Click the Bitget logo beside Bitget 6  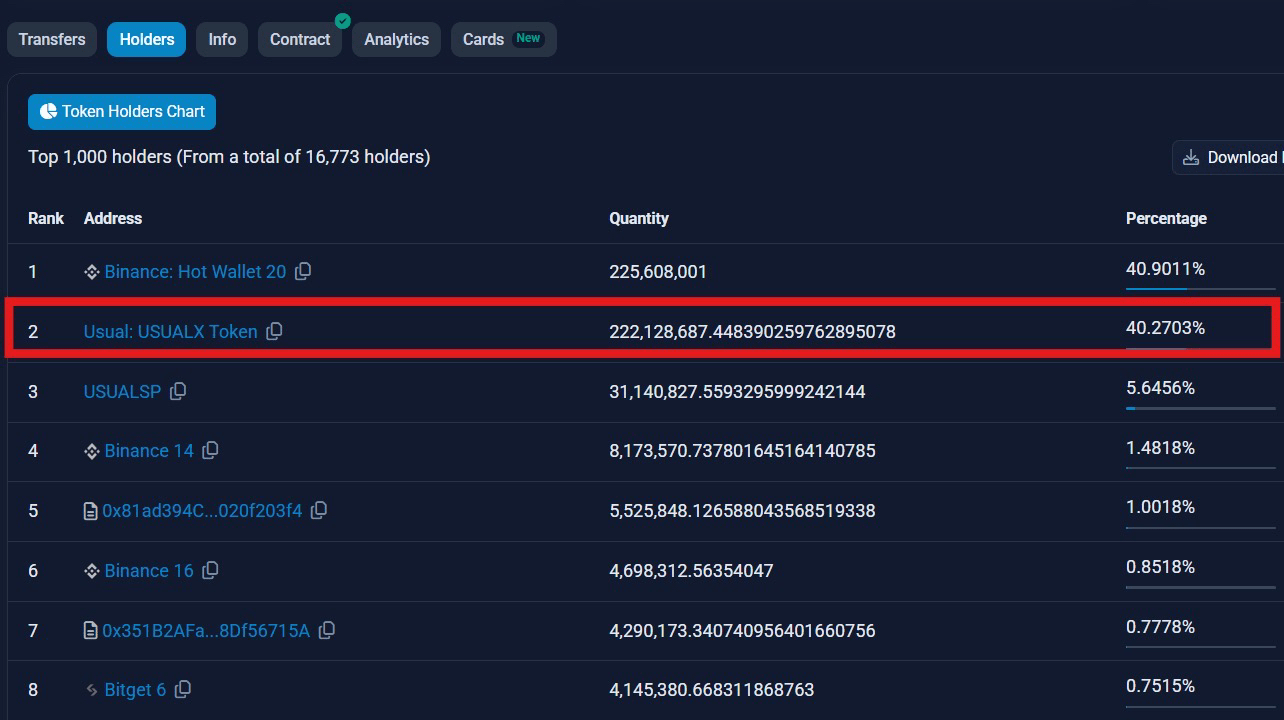point(92,690)
